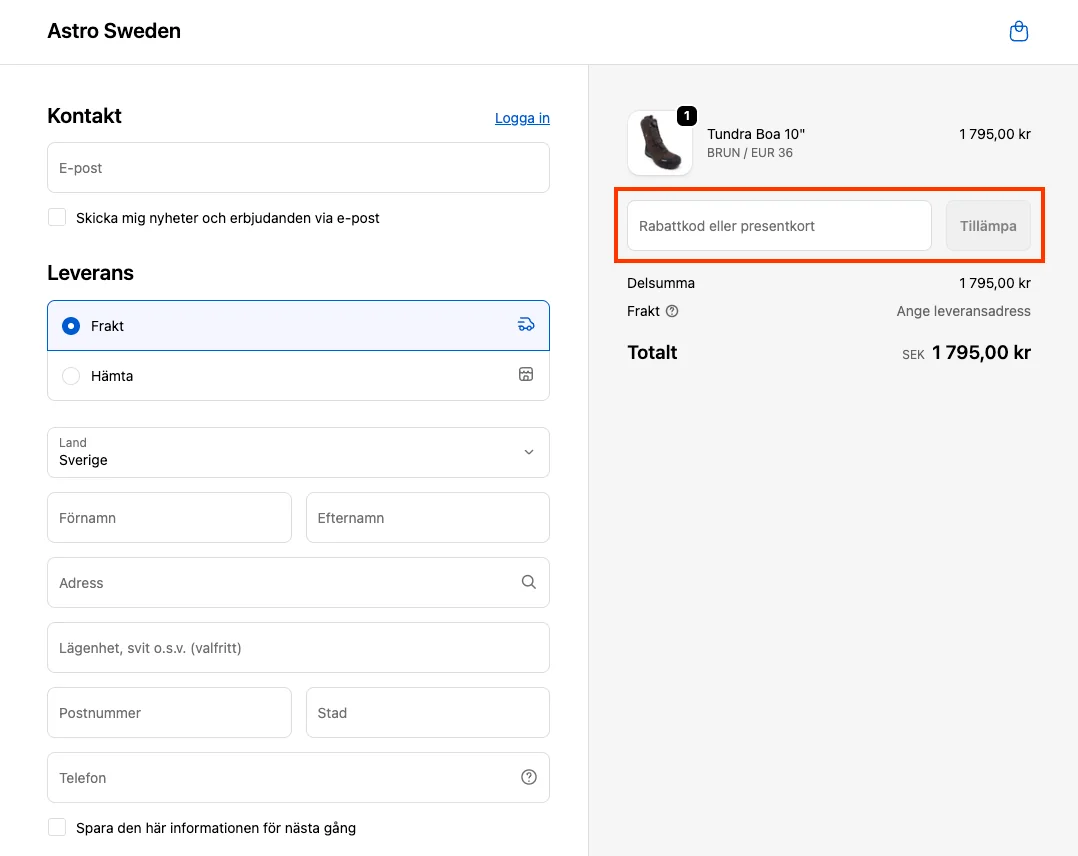Select the Hämta radio button
The width and height of the screenshot is (1078, 856).
[x=71, y=376]
